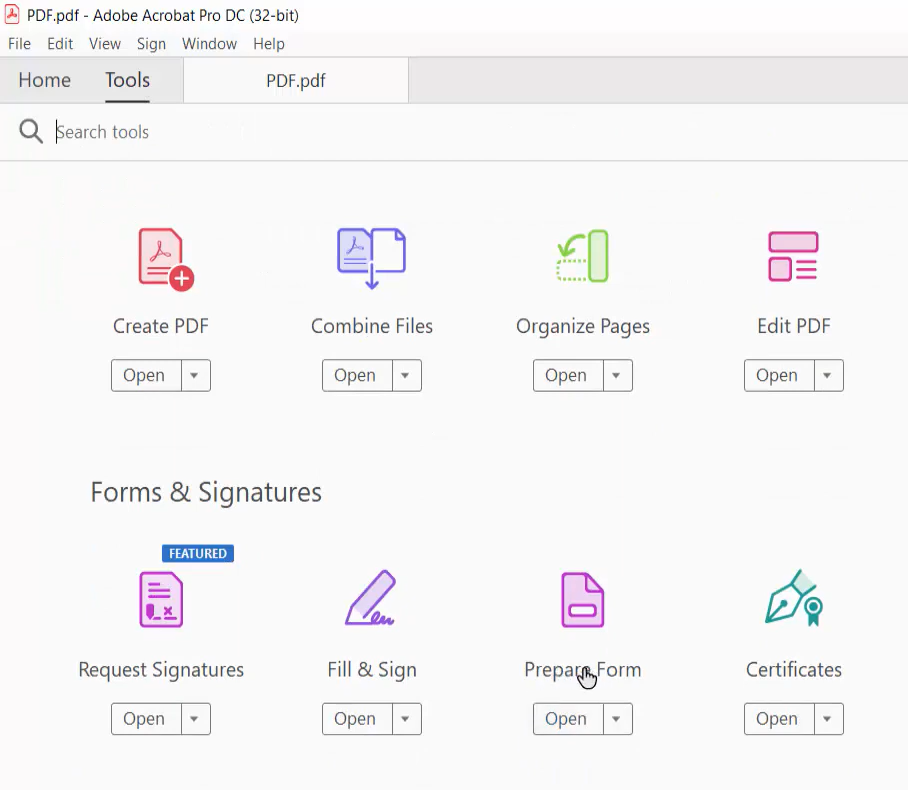The width and height of the screenshot is (908, 790).
Task: Click the Request Signatures tool icon
Action: (161, 599)
